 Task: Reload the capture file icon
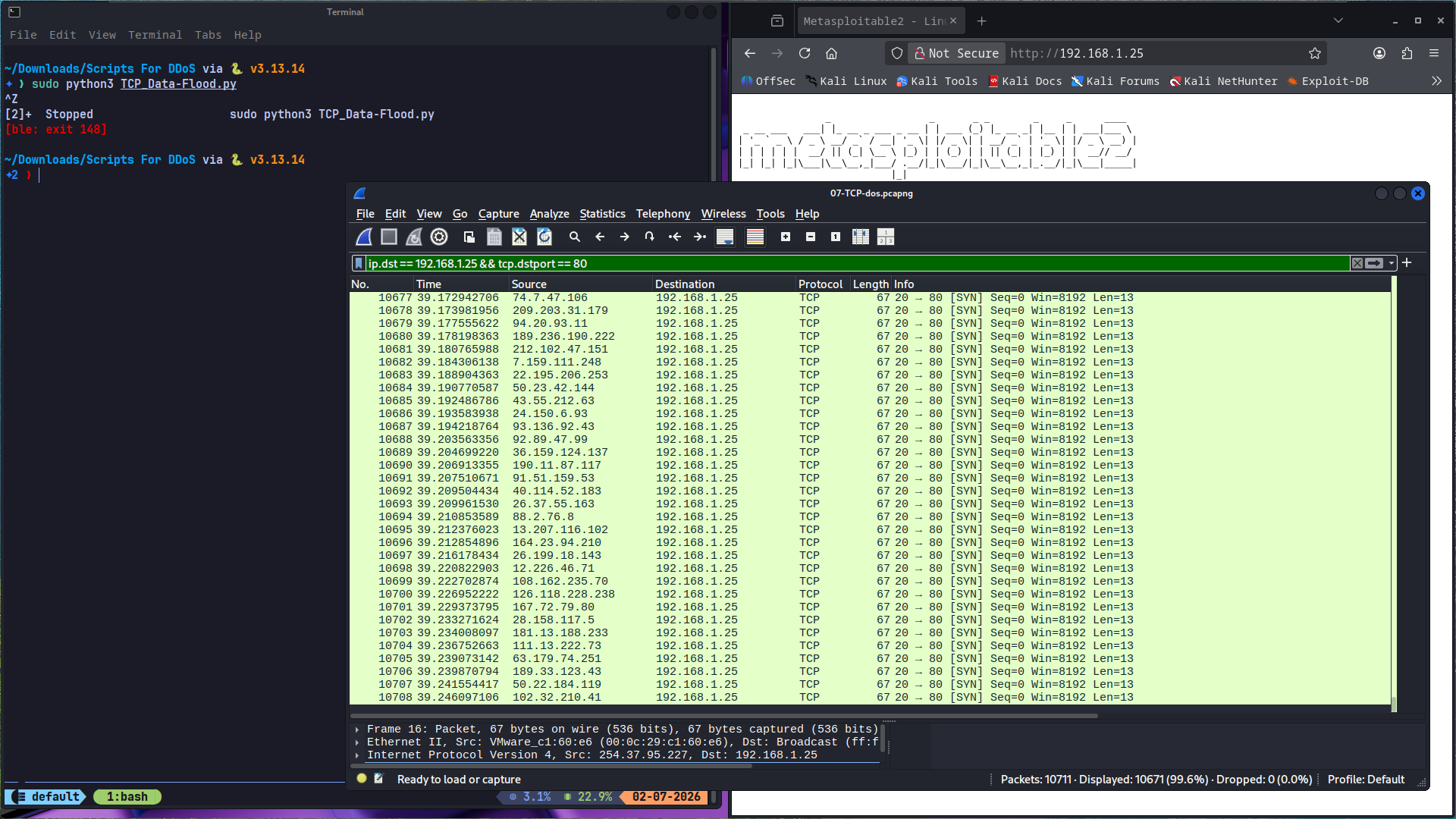coord(544,237)
